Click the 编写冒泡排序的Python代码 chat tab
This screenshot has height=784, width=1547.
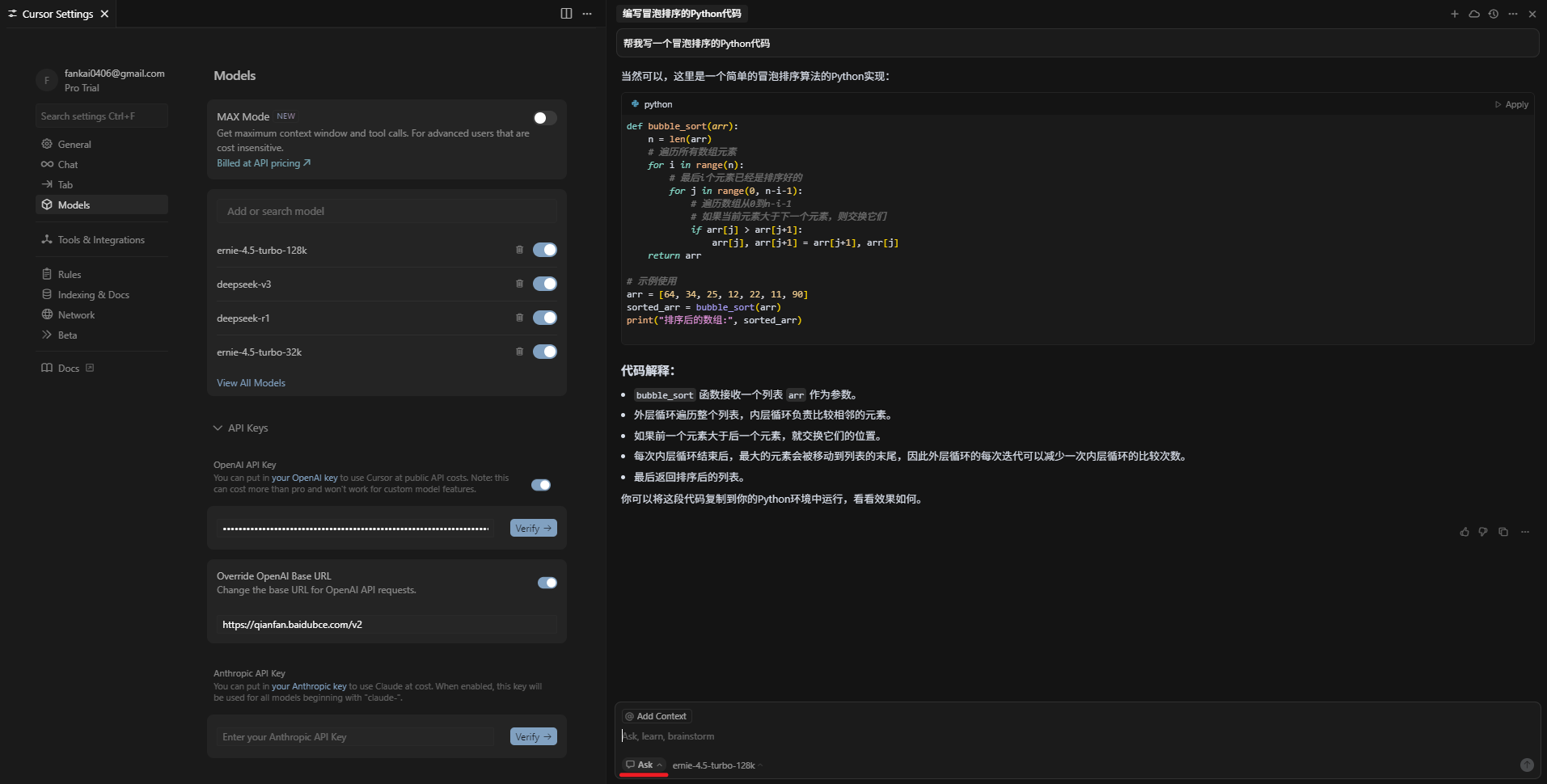(x=682, y=14)
